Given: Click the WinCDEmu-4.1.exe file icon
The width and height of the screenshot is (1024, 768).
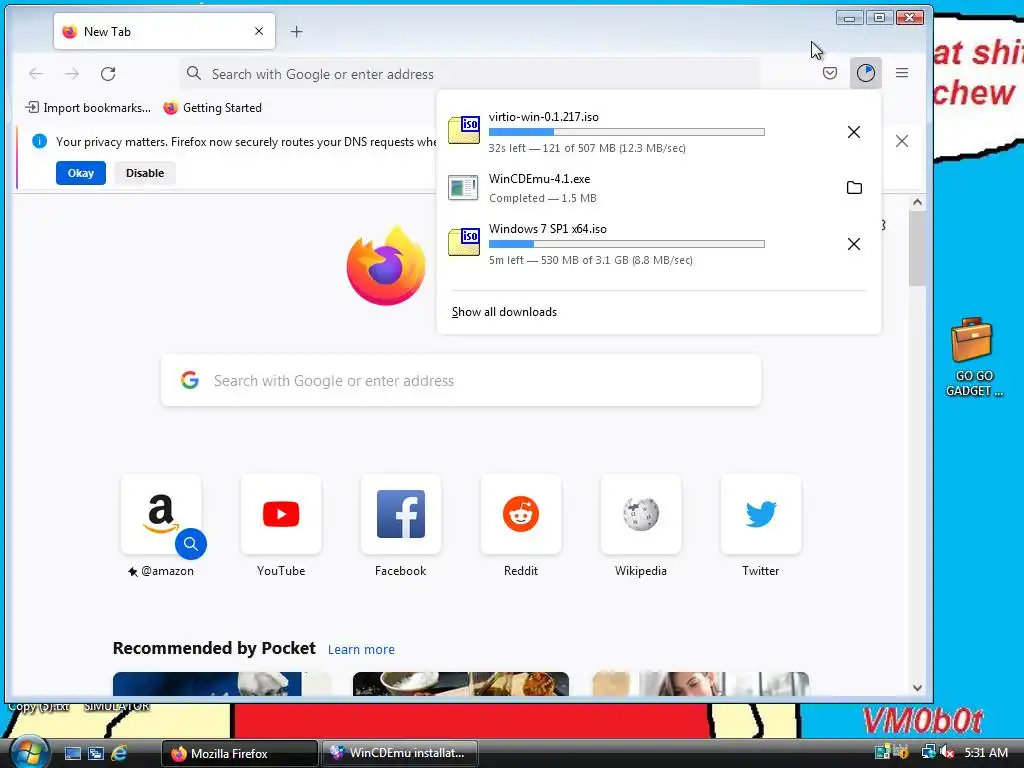Looking at the screenshot, I should click(x=464, y=188).
